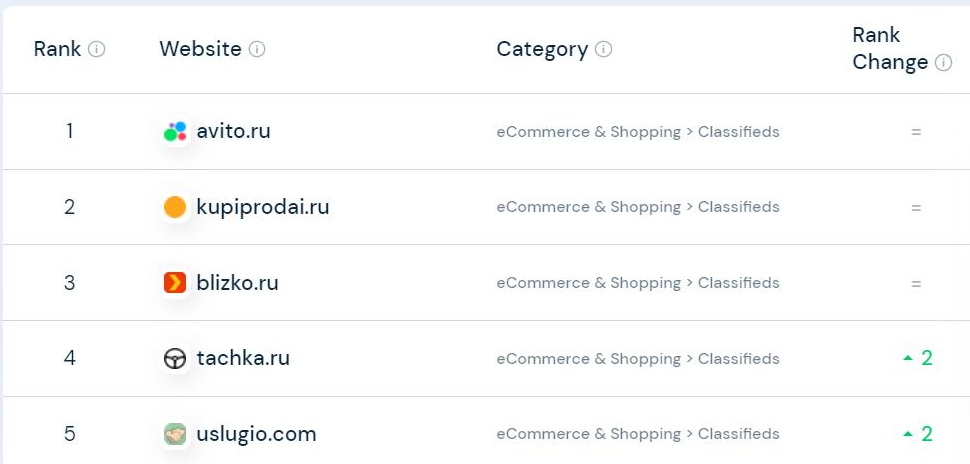The image size is (970, 464).
Task: Click info icon beside Category header
Action: (x=604, y=49)
